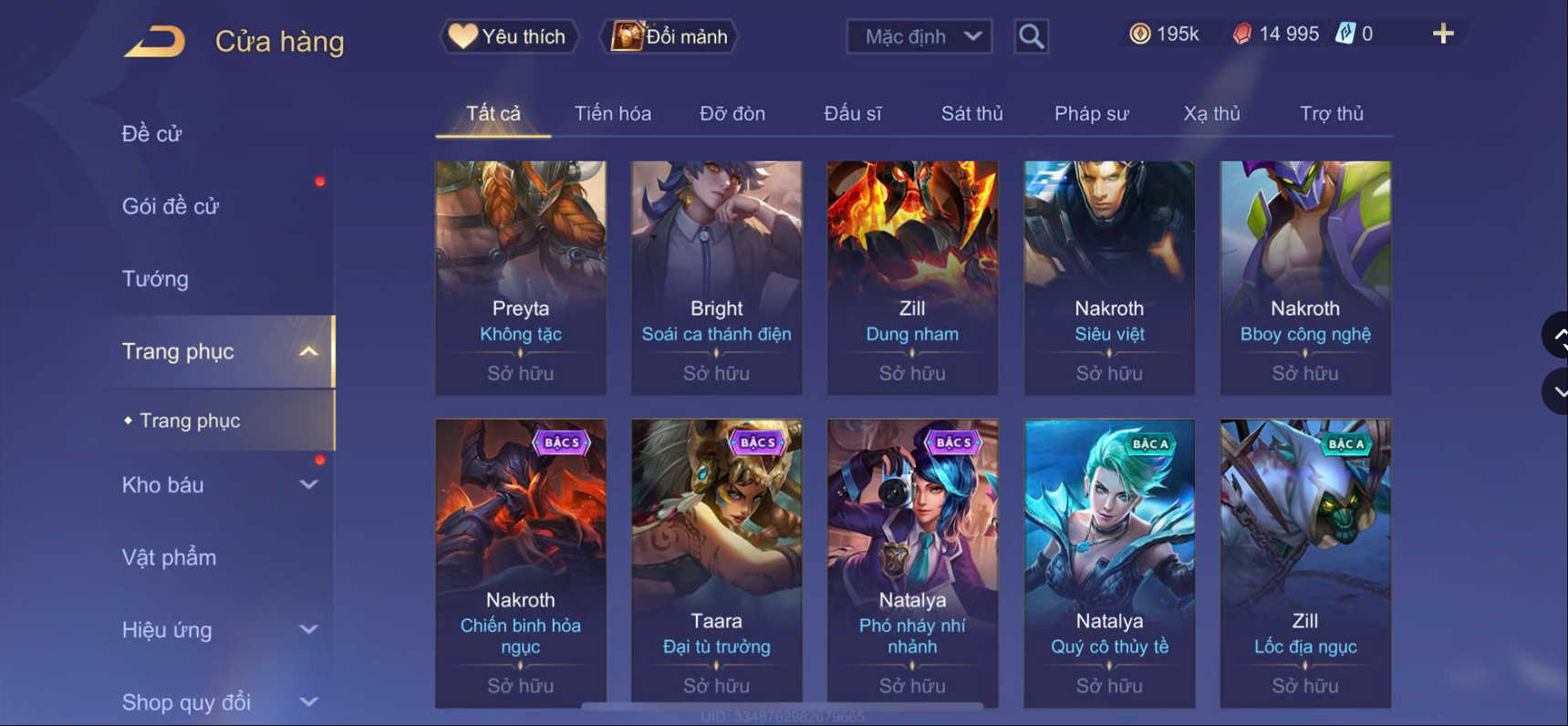Open the Yêu thích favorites filter
The image size is (1568, 726).
coord(509,36)
